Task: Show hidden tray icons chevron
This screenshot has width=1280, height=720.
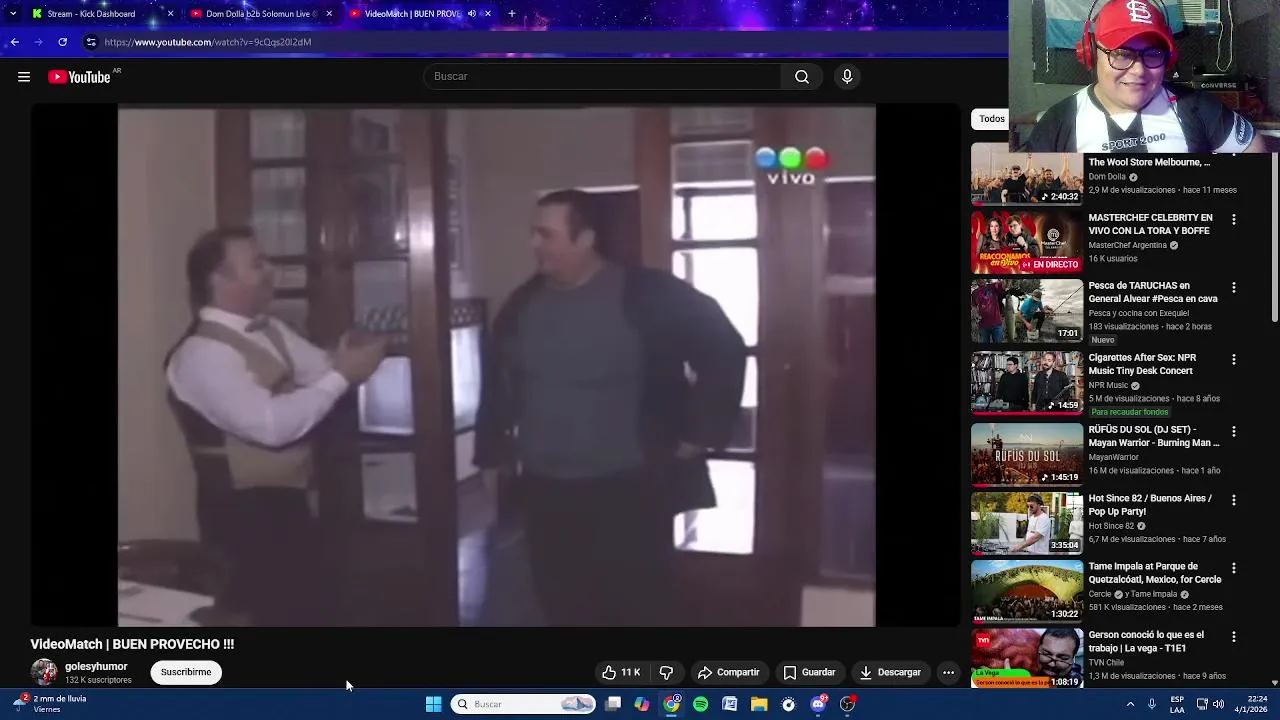Action: 1131,704
